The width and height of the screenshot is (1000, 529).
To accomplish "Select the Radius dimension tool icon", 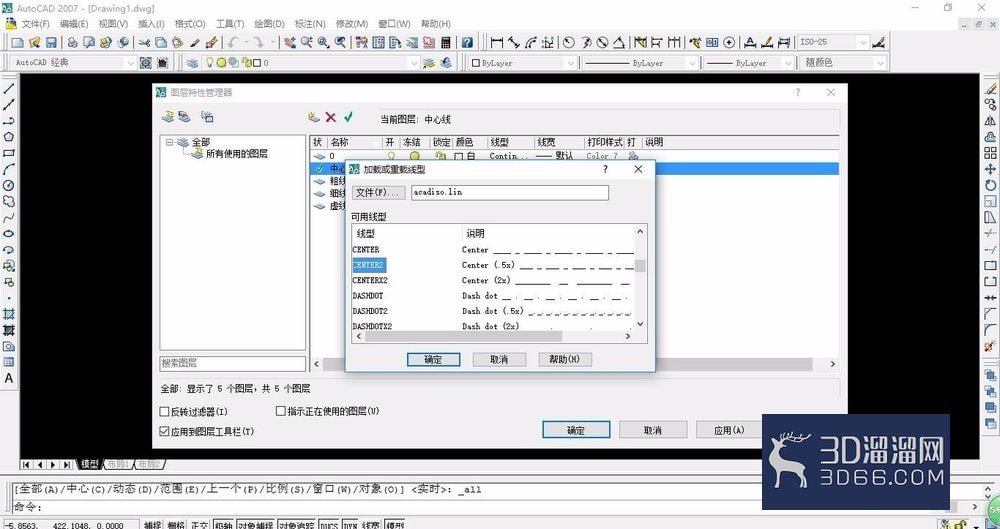I will 568,43.
